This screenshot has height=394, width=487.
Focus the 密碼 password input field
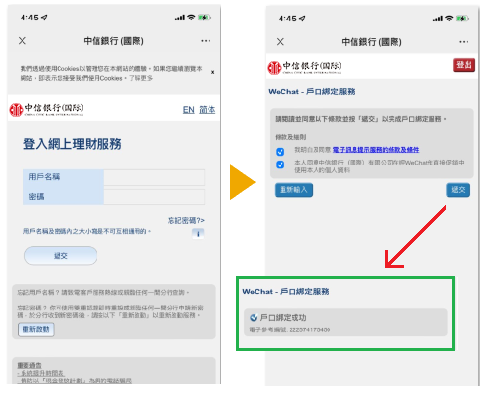click(154, 197)
